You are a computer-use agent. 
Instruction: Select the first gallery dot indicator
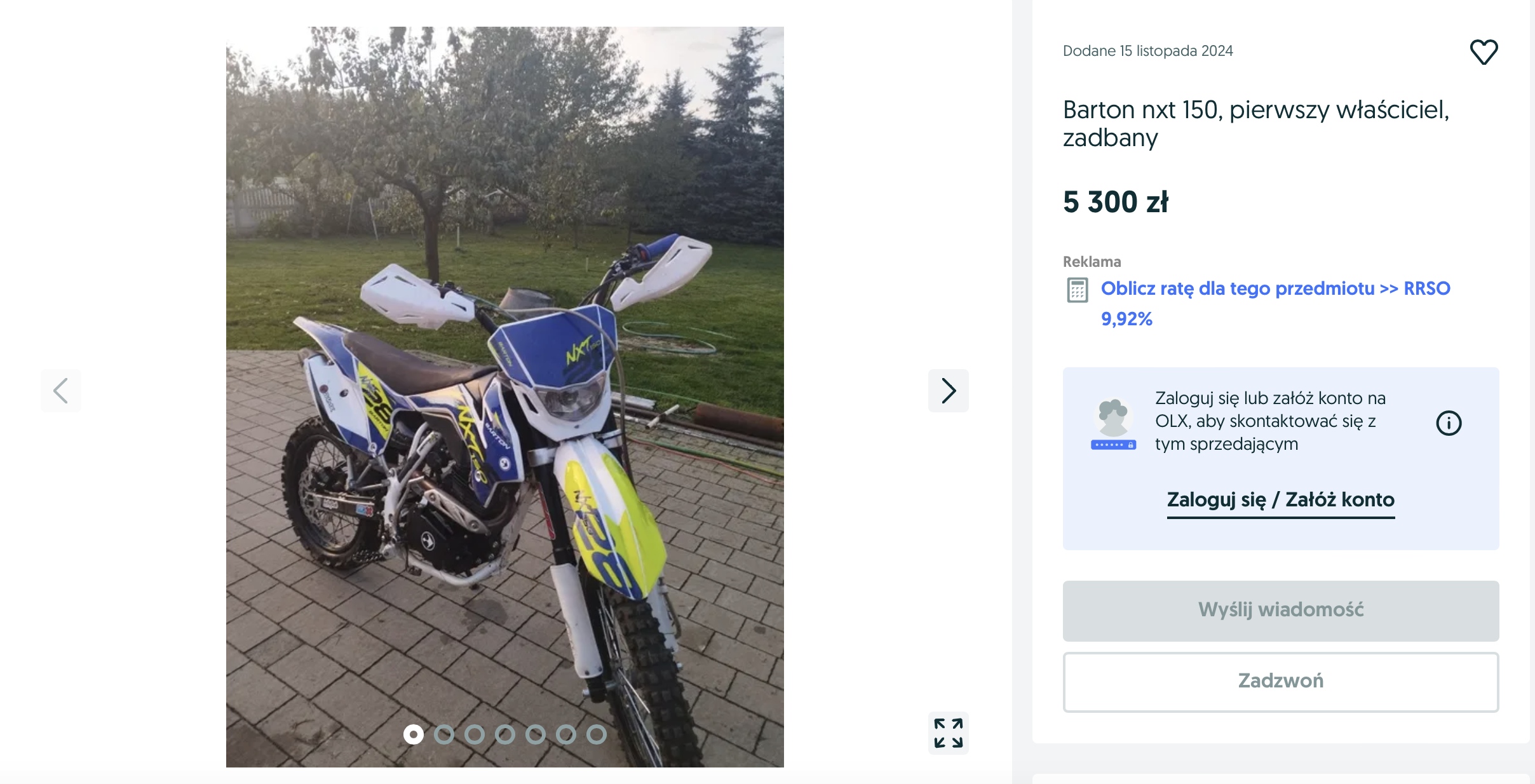[414, 734]
